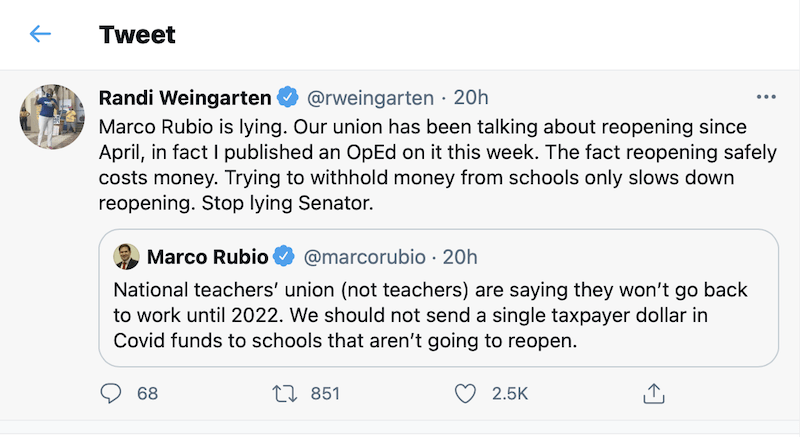Click the 851 retweet count
Viewport: 800px width, 437px height.
pos(325,393)
